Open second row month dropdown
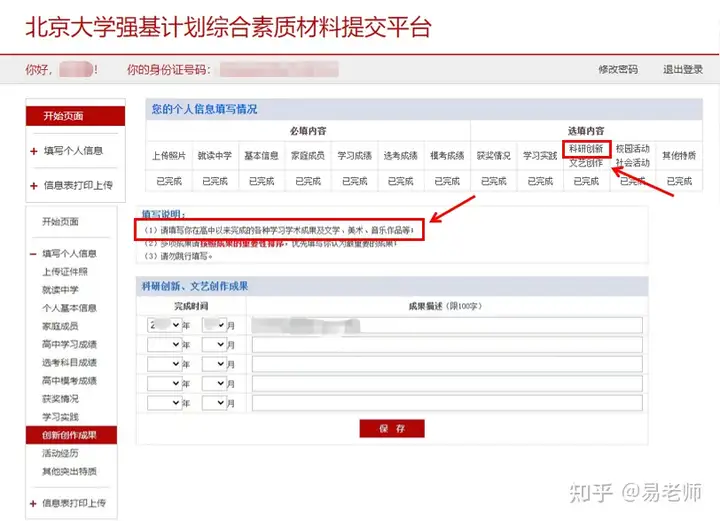Image resolution: width=720 pixels, height=521 pixels. (214, 344)
